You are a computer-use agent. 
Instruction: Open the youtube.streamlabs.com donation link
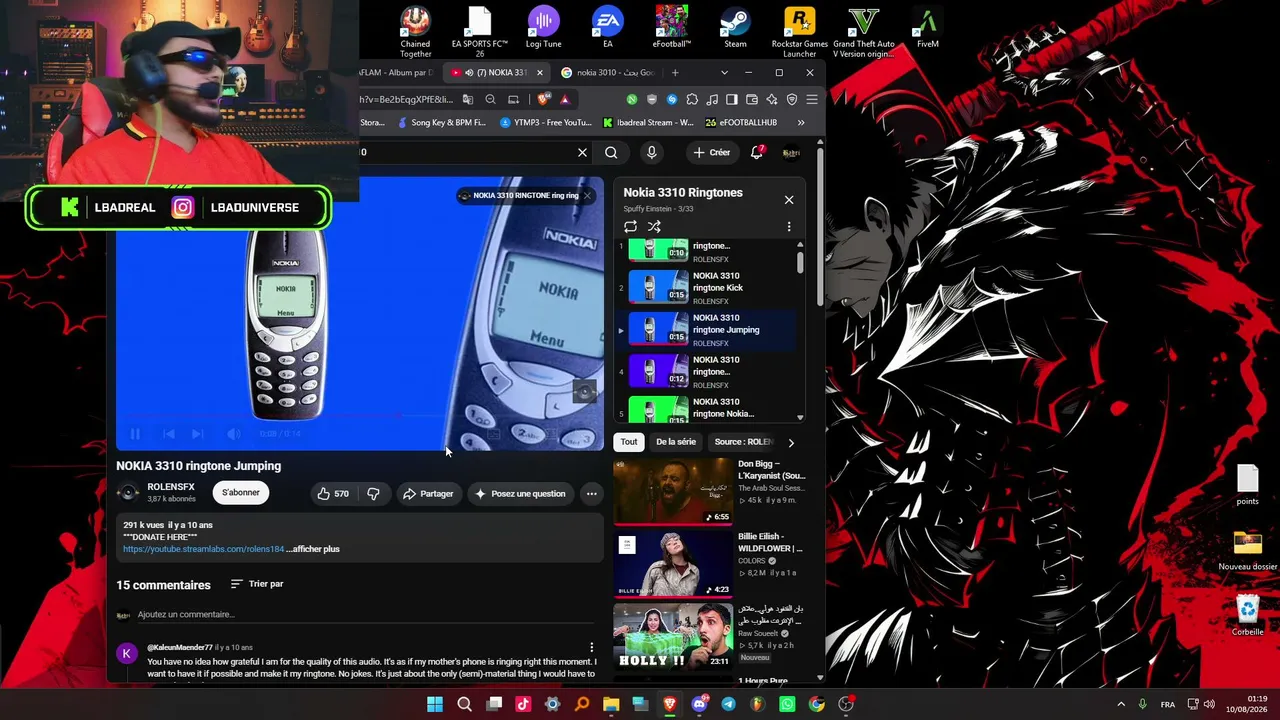click(204, 549)
